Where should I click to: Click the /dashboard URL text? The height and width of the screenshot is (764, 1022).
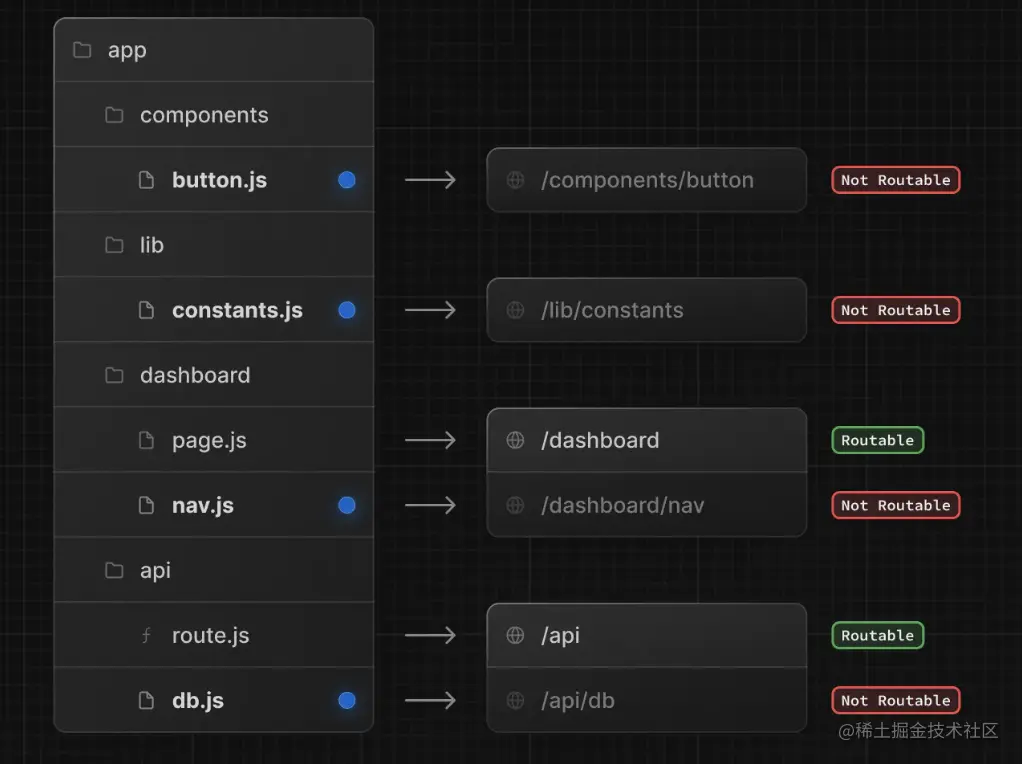600,441
